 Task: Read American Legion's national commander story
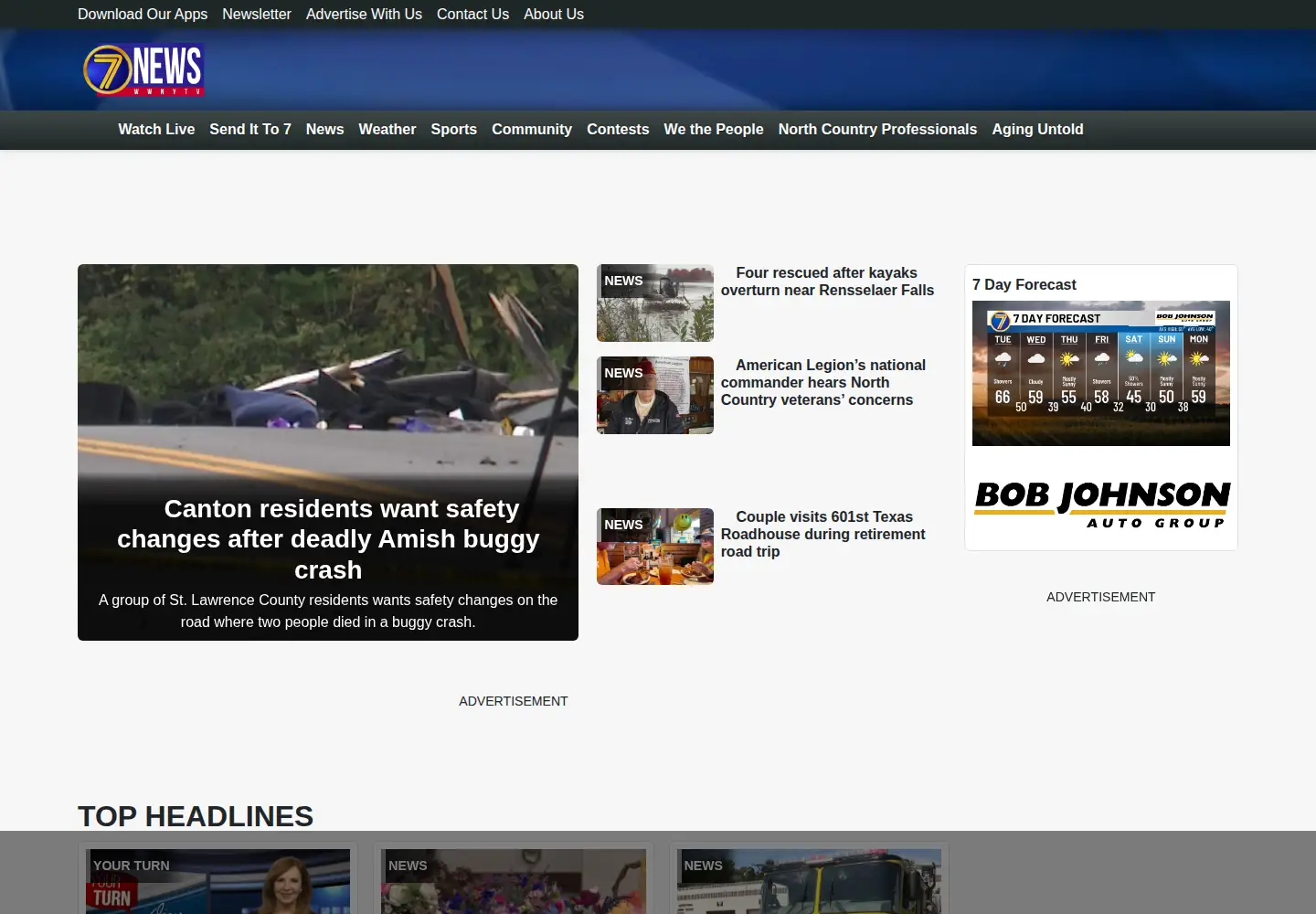[823, 382]
